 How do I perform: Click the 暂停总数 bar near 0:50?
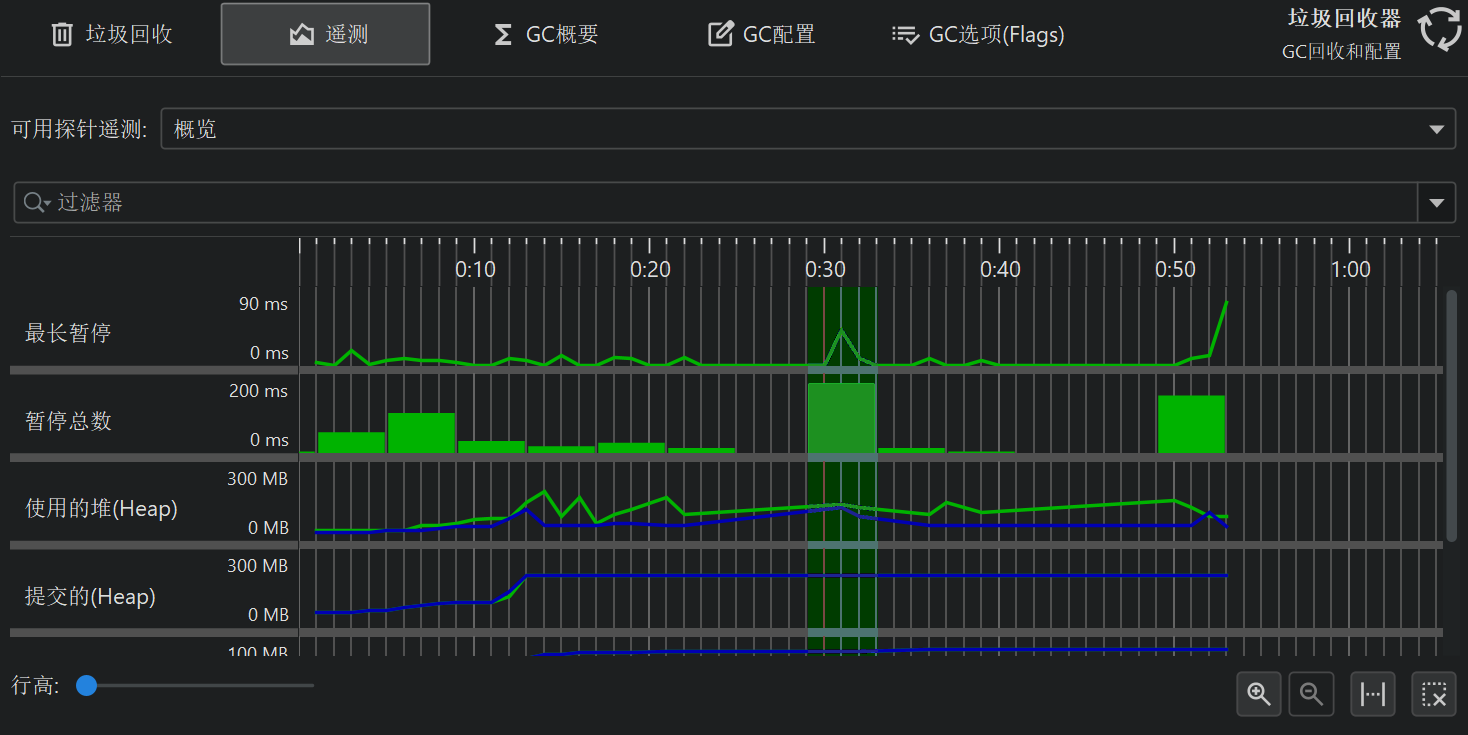click(x=1191, y=424)
